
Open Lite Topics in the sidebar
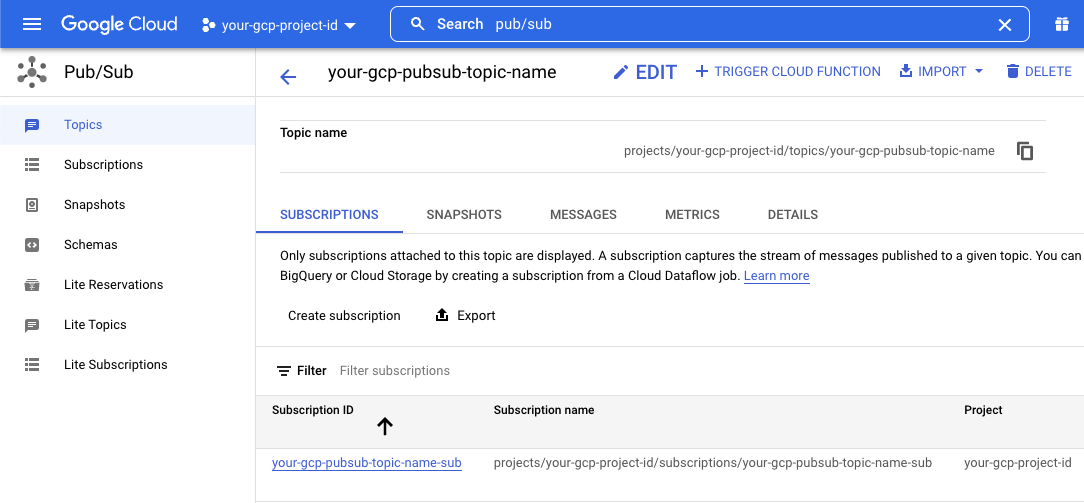click(x=127, y=325)
